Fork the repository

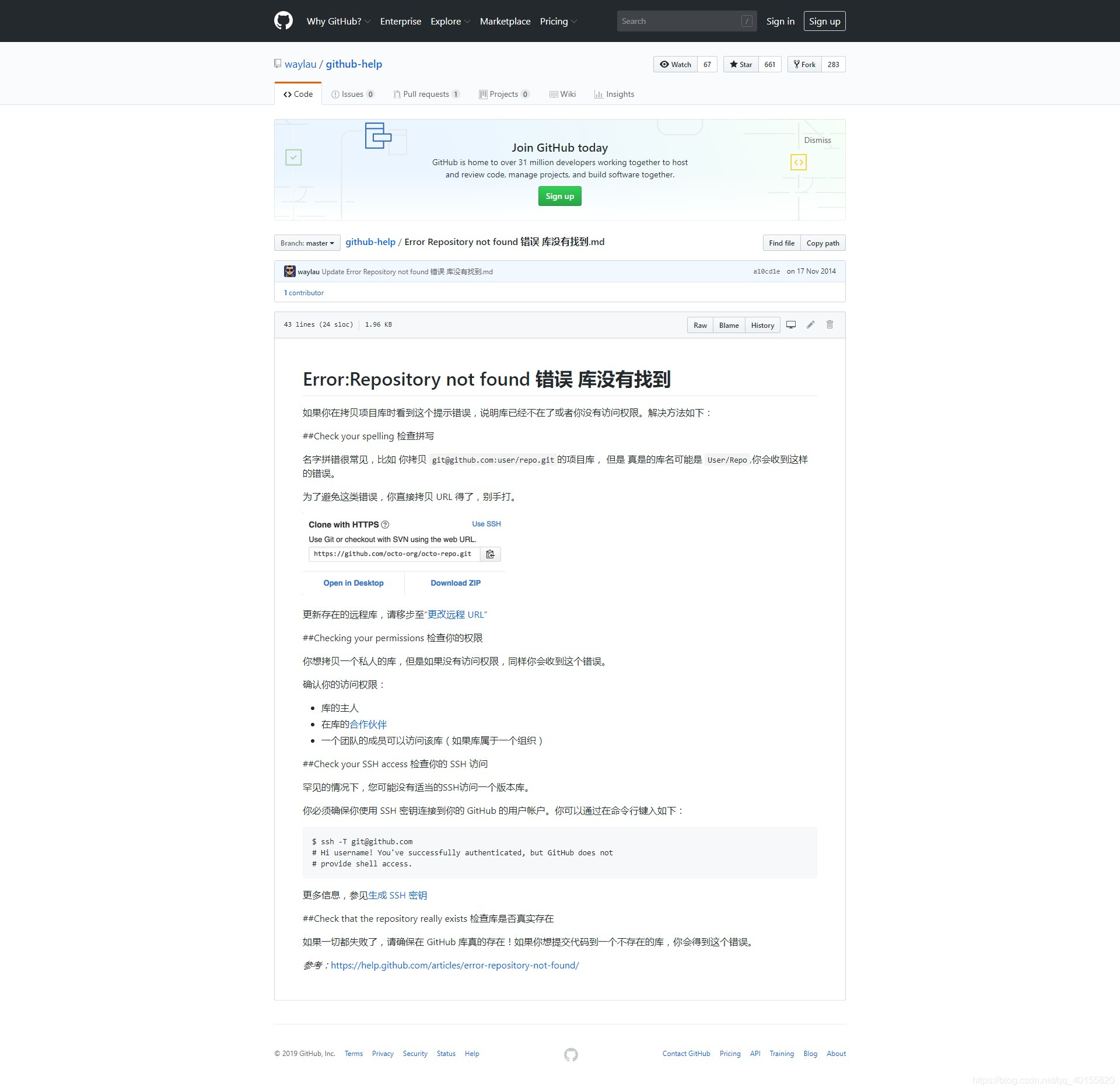pyautogui.click(x=804, y=64)
